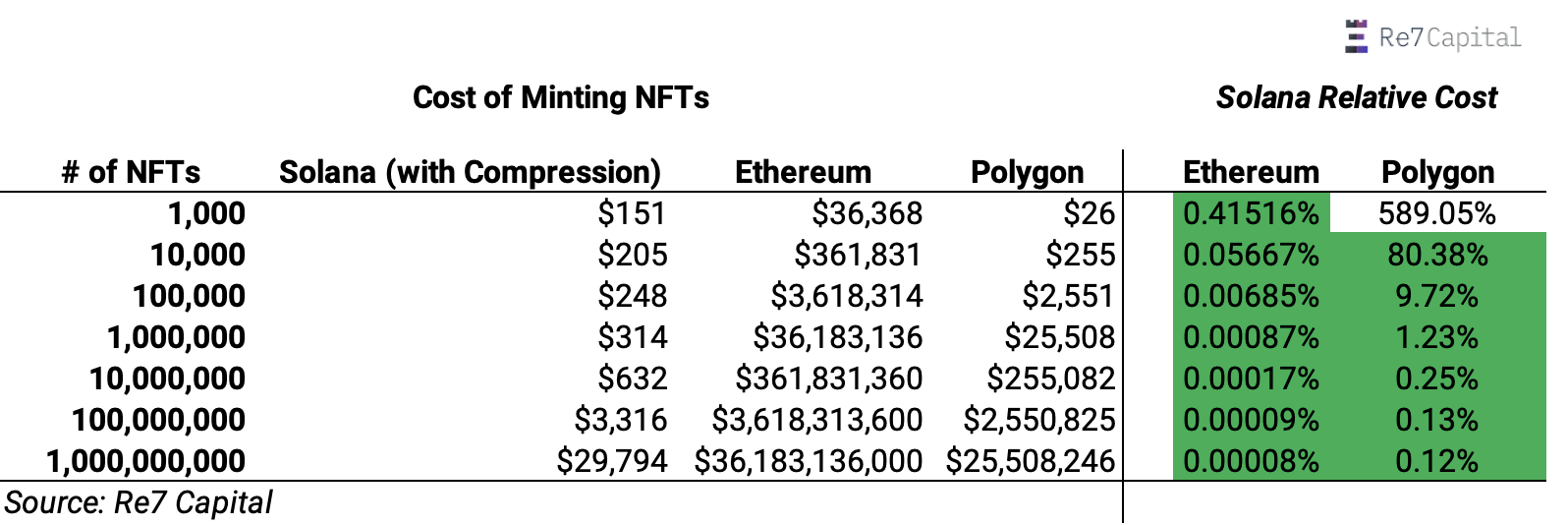Screen dimensions: 1568x525
Task: Click the green 0.00008% cell
Action: click(1251, 461)
